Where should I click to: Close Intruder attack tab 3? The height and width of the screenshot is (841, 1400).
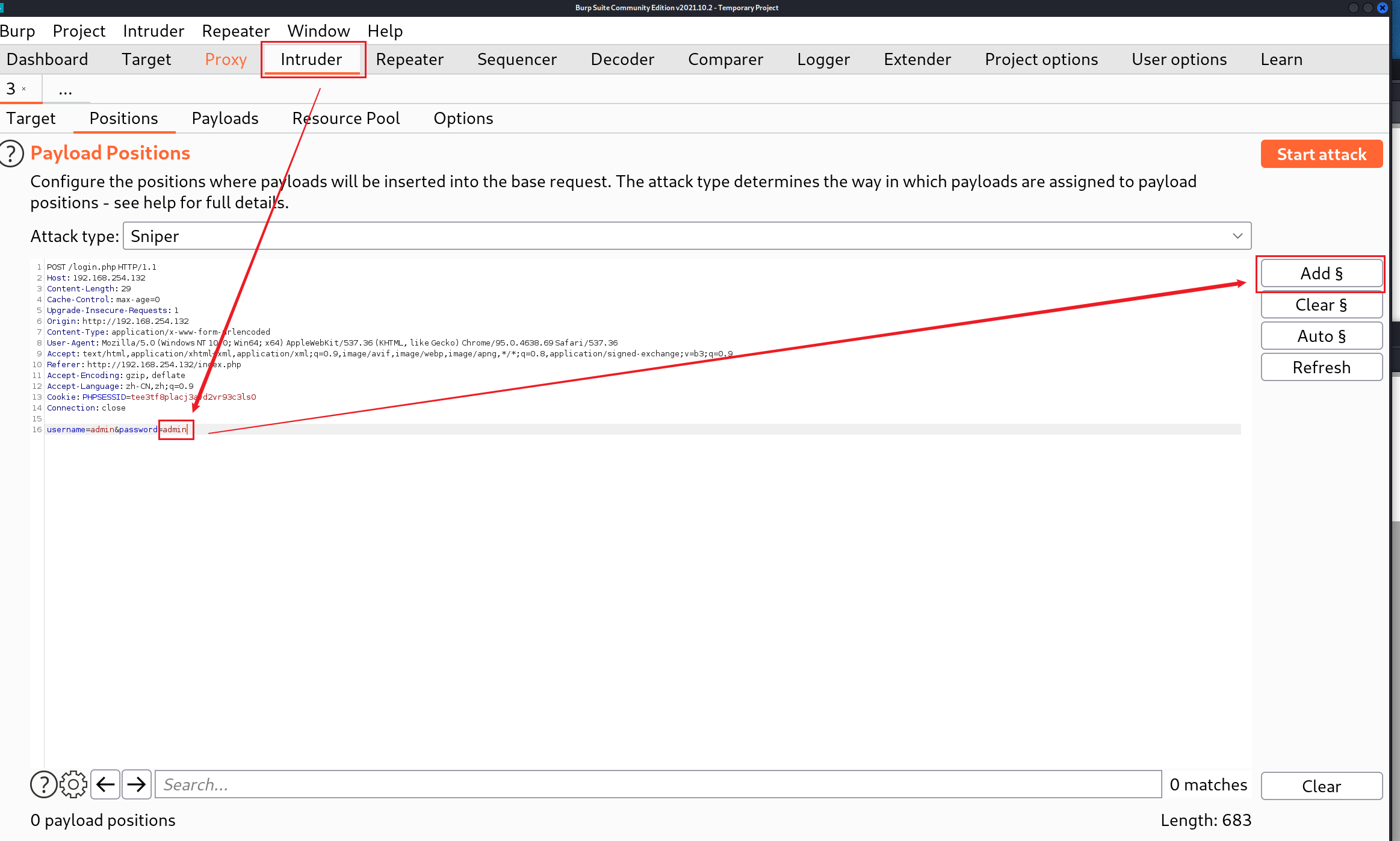point(24,89)
